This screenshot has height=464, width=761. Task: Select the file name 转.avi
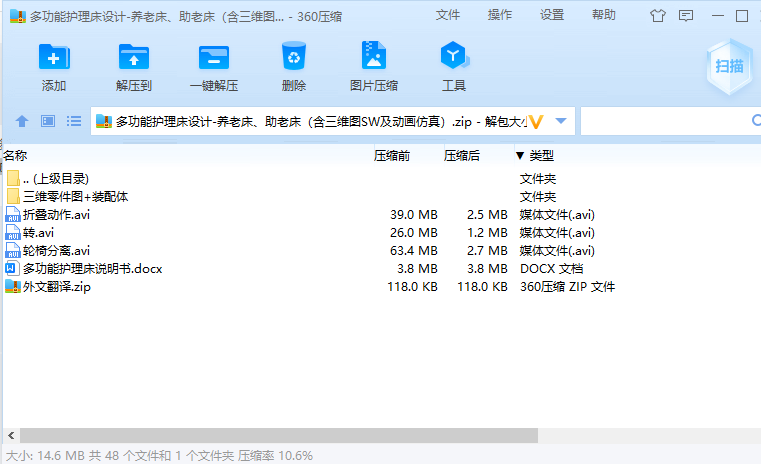click(38, 232)
